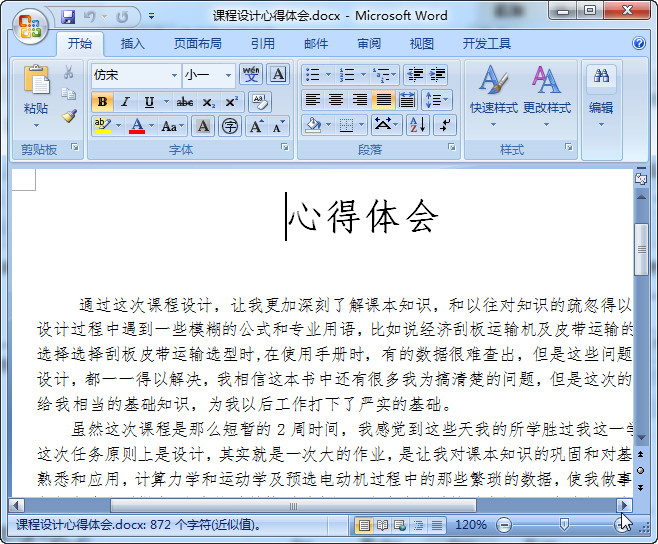658x544 pixels.
Task: Apply distributed alignment icon
Action: point(407,100)
